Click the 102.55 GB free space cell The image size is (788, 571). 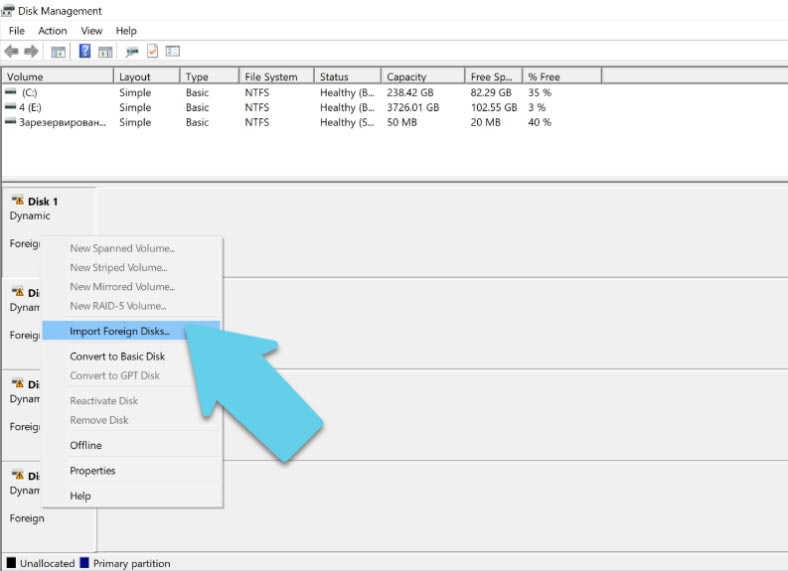[494, 108]
